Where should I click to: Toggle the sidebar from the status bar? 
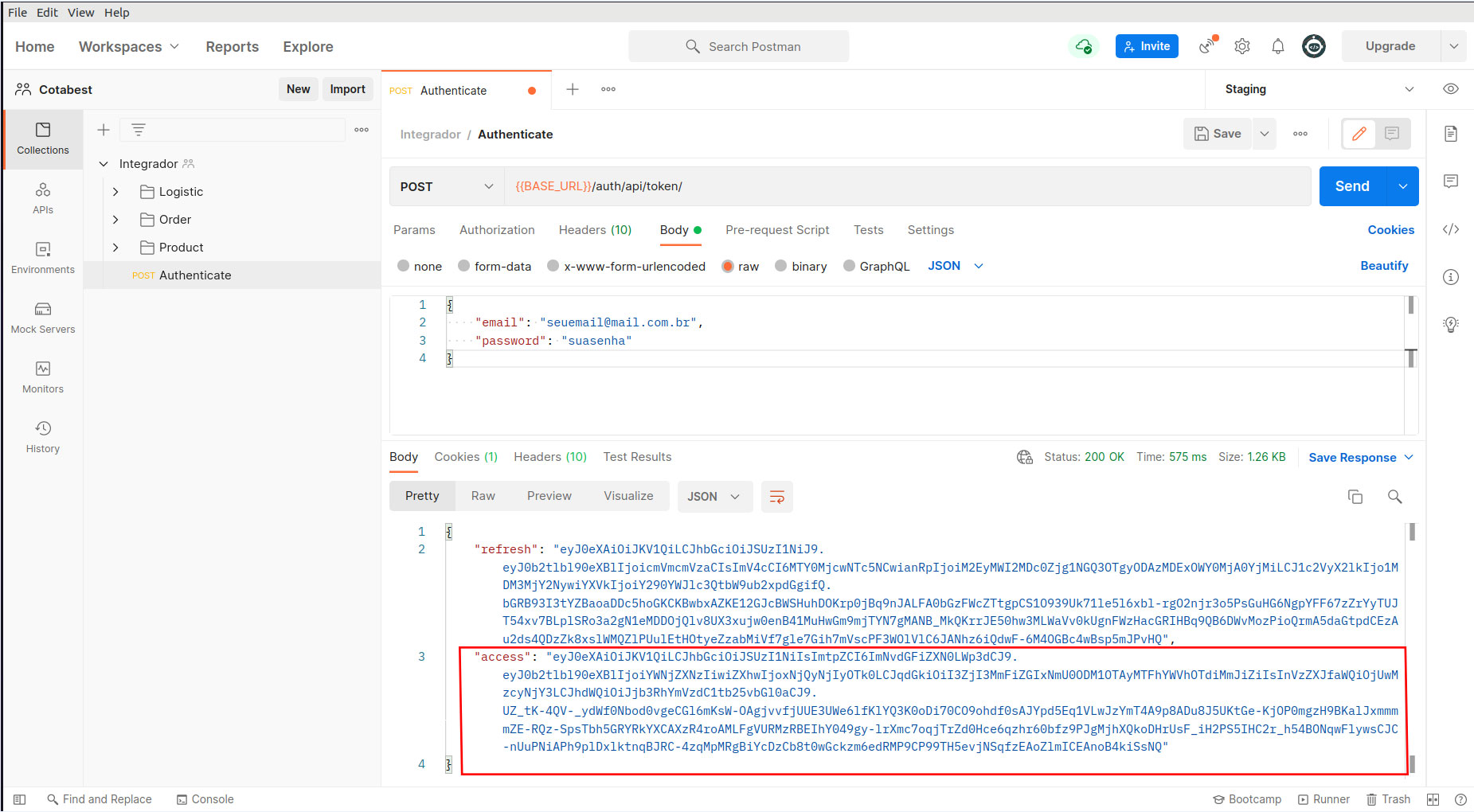click(20, 799)
